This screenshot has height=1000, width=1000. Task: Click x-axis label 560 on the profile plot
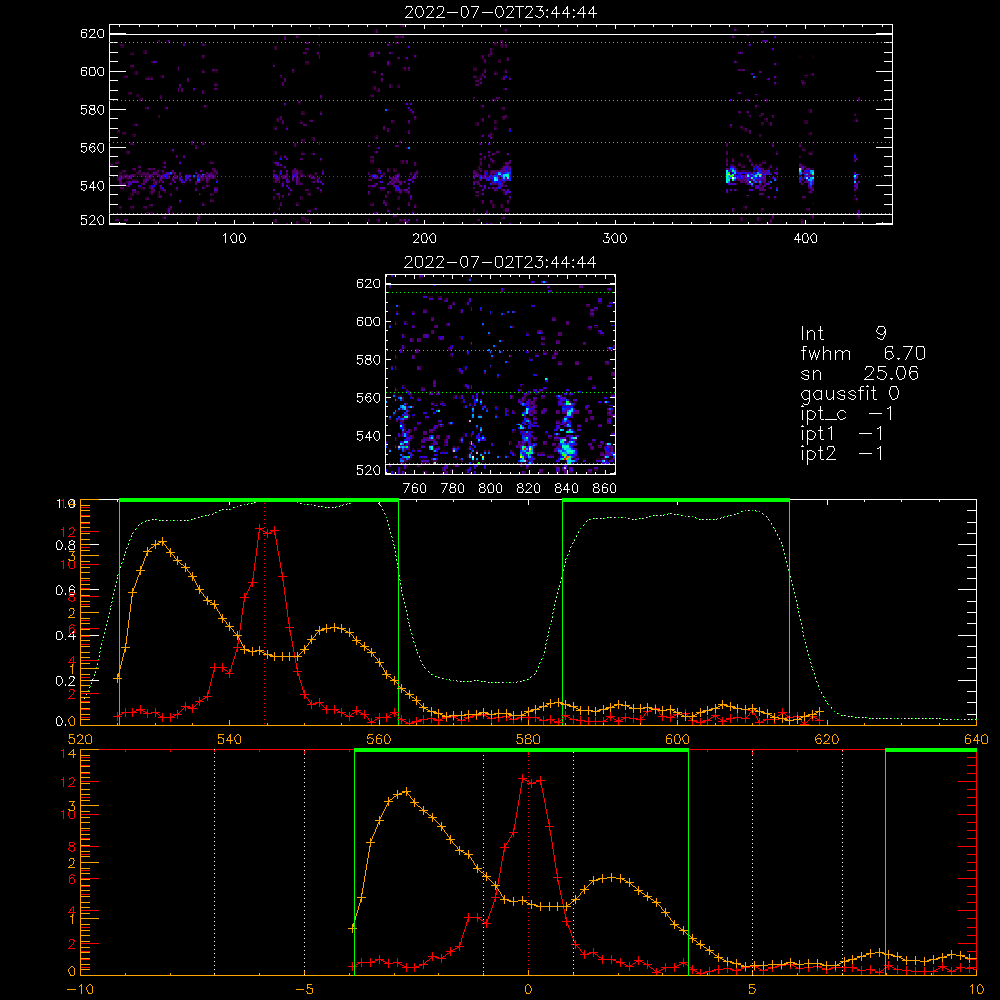coord(379,739)
